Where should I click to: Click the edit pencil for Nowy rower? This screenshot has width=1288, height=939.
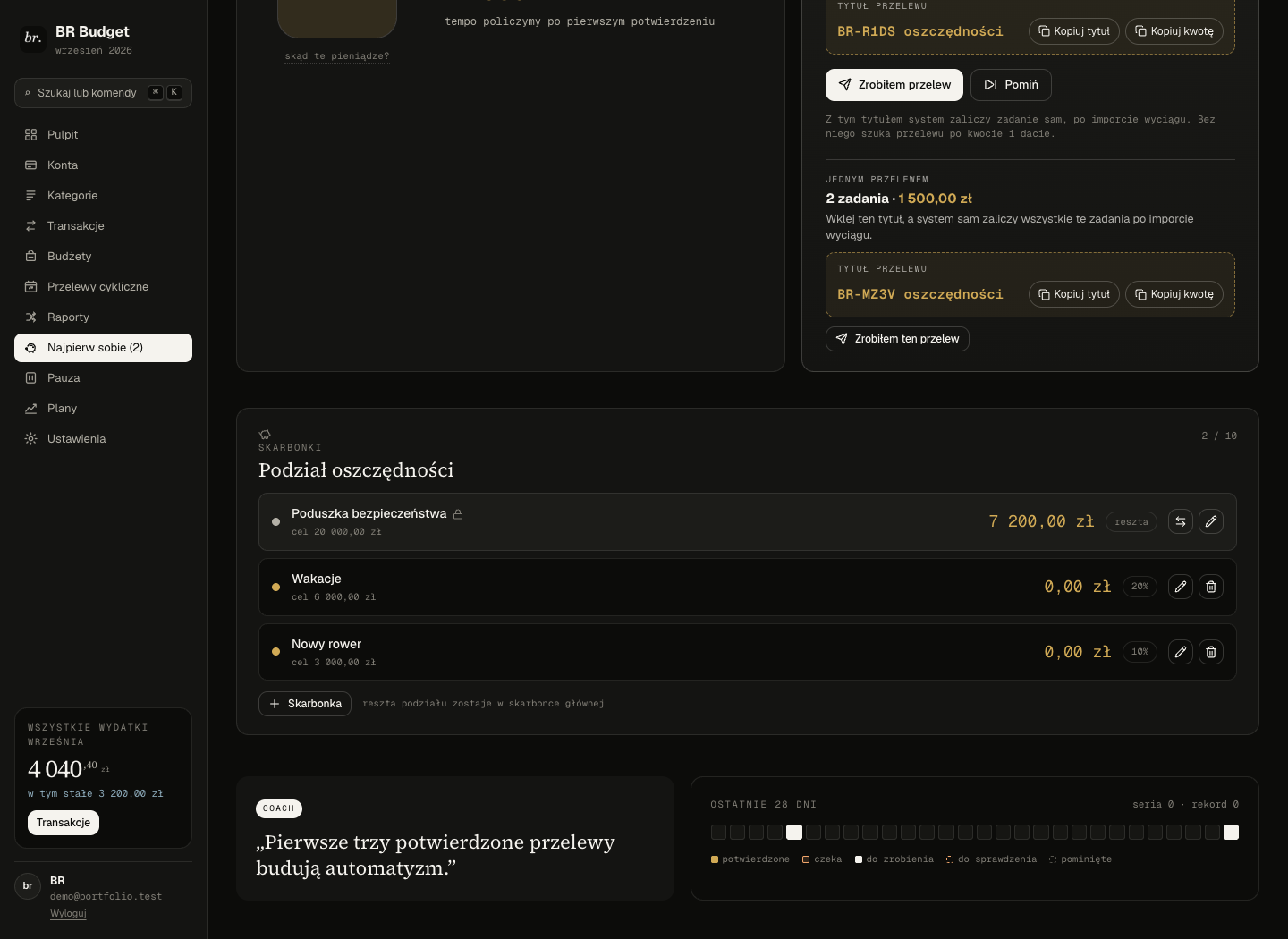1181,652
